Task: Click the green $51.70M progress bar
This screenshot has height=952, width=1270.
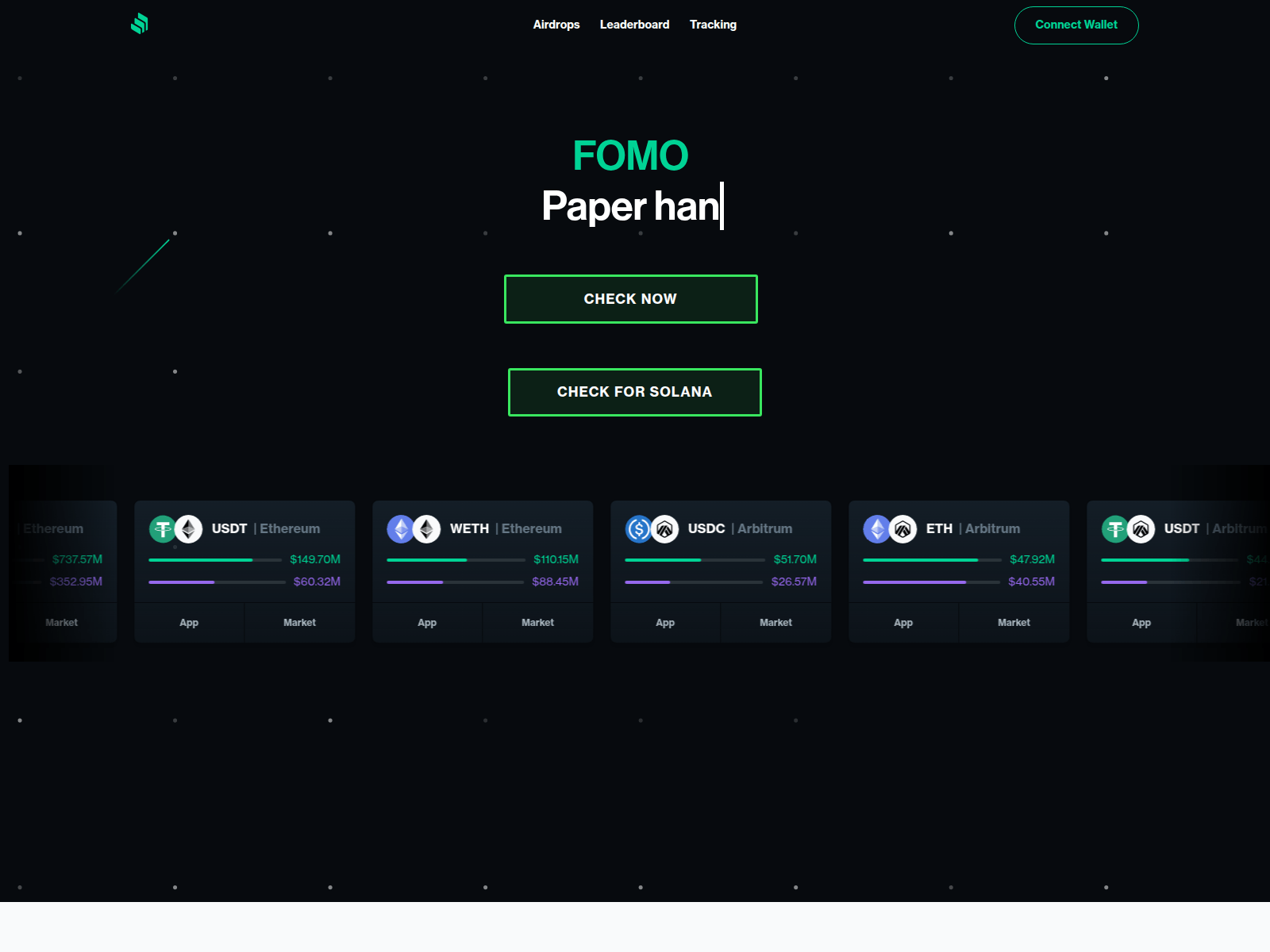Action: point(695,560)
